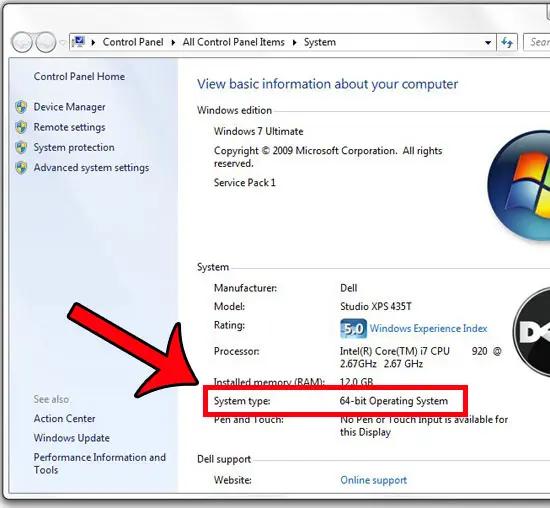The height and width of the screenshot is (508, 550).
Task: Click the 5.0 rating badge icon
Action: point(354,329)
